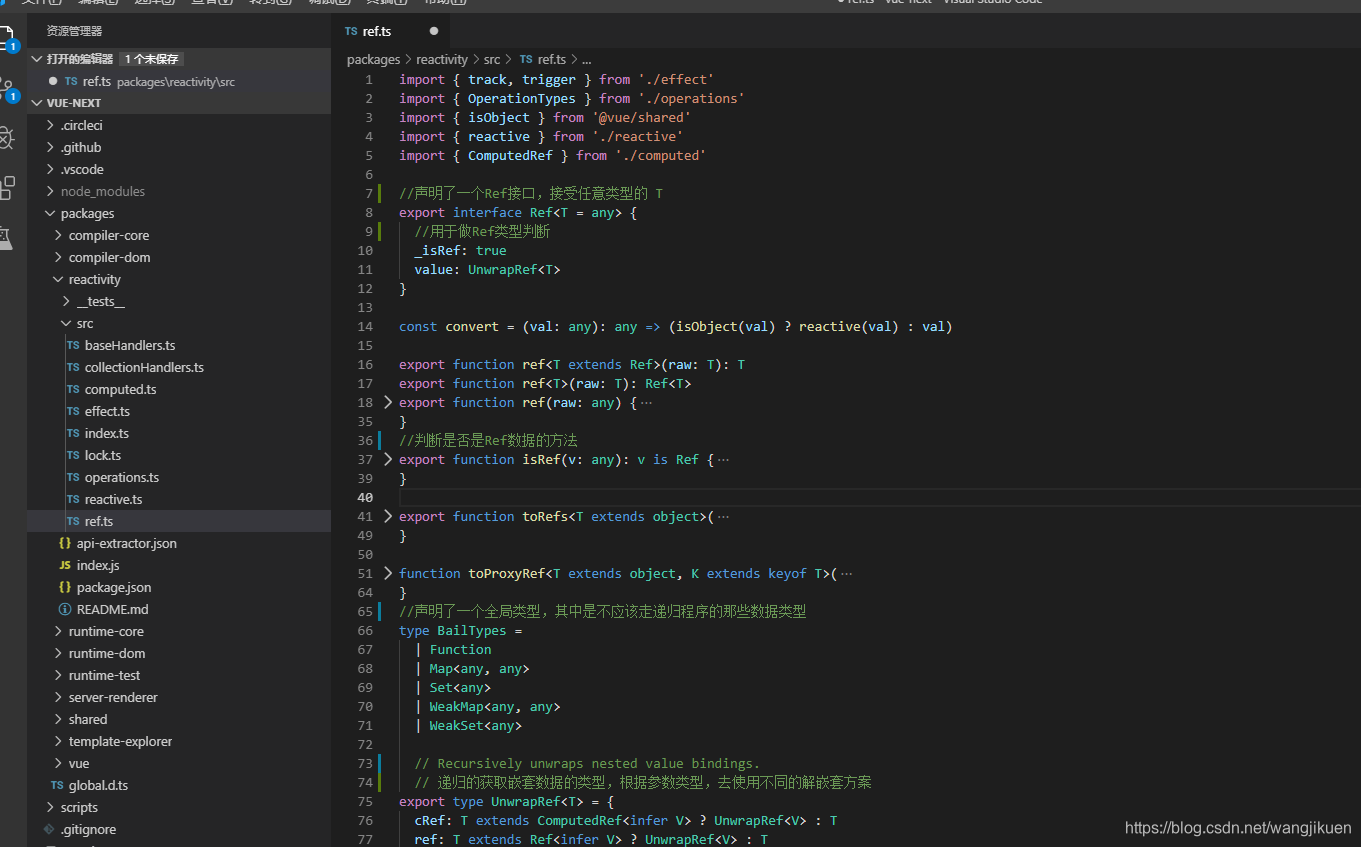This screenshot has width=1361, height=847.
Task: Open operations.ts from the file tree
Action: [x=122, y=477]
